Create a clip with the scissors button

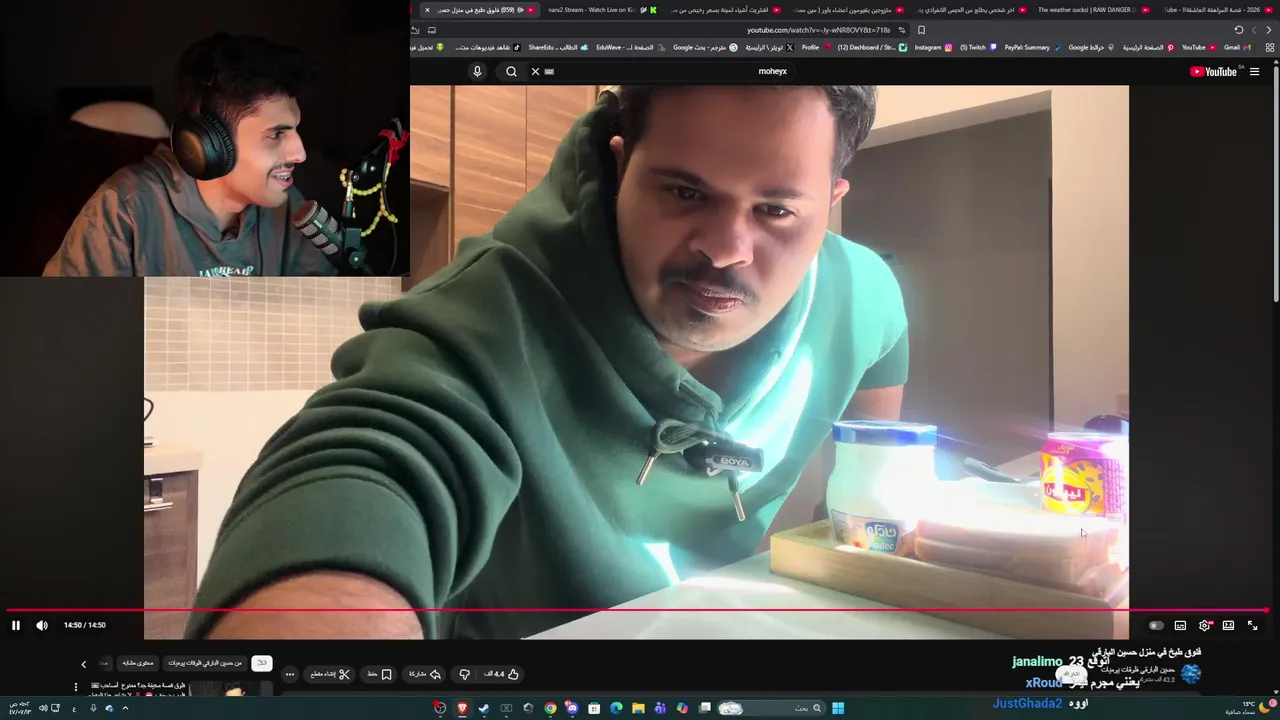(x=329, y=674)
